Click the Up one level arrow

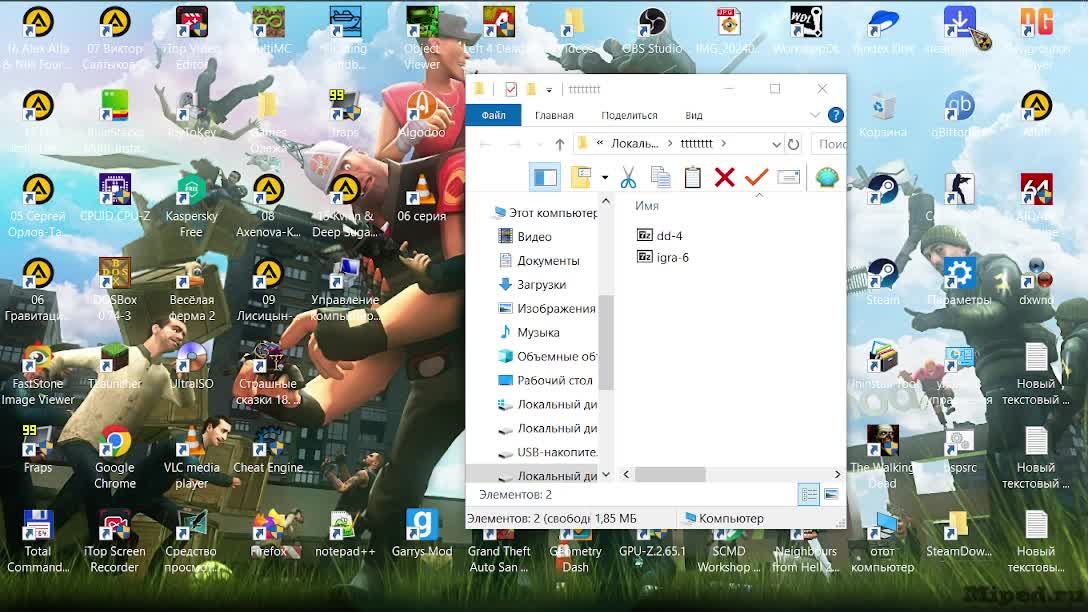pos(559,144)
